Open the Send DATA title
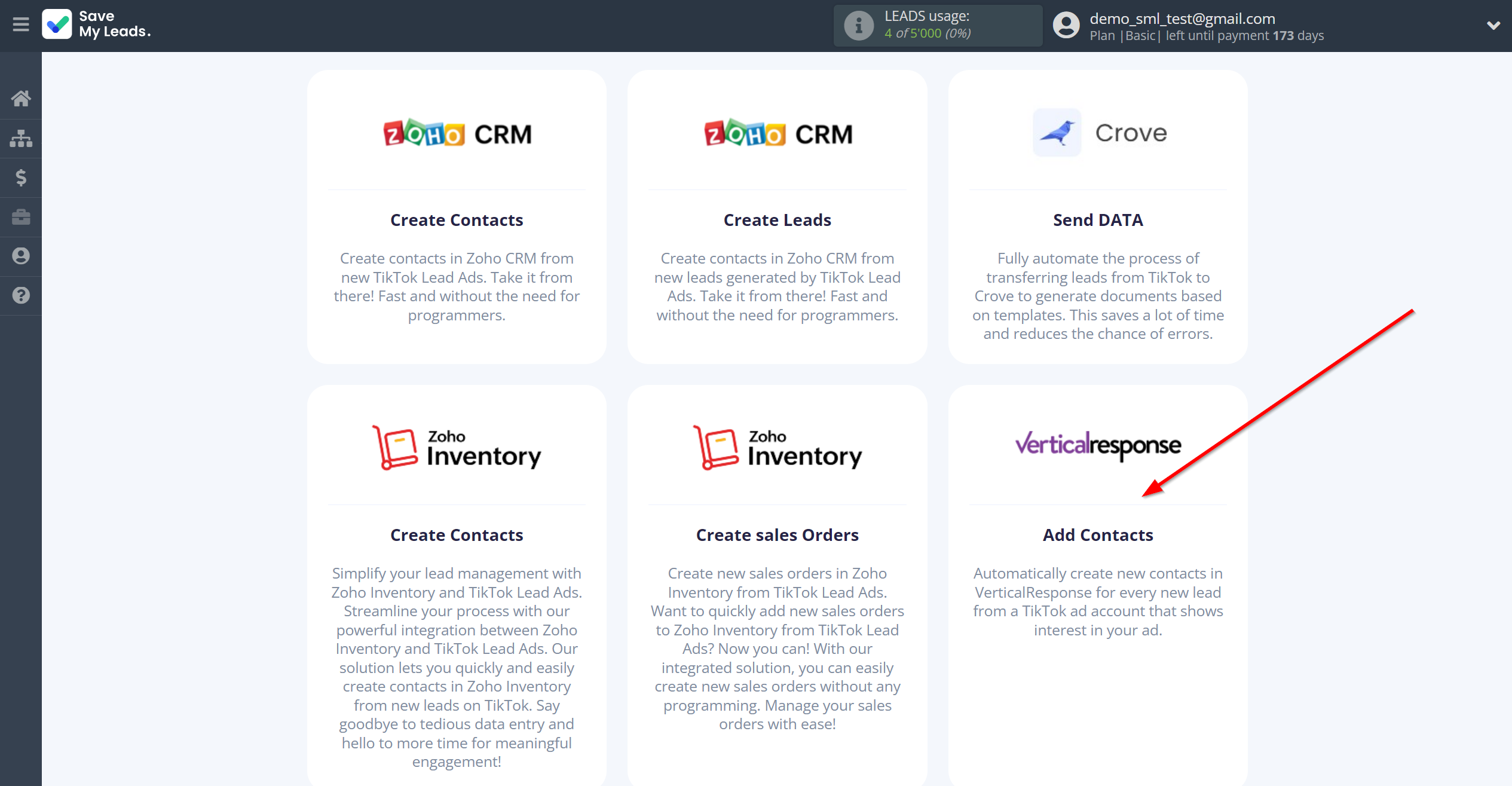This screenshot has width=1512, height=786. coord(1098,220)
